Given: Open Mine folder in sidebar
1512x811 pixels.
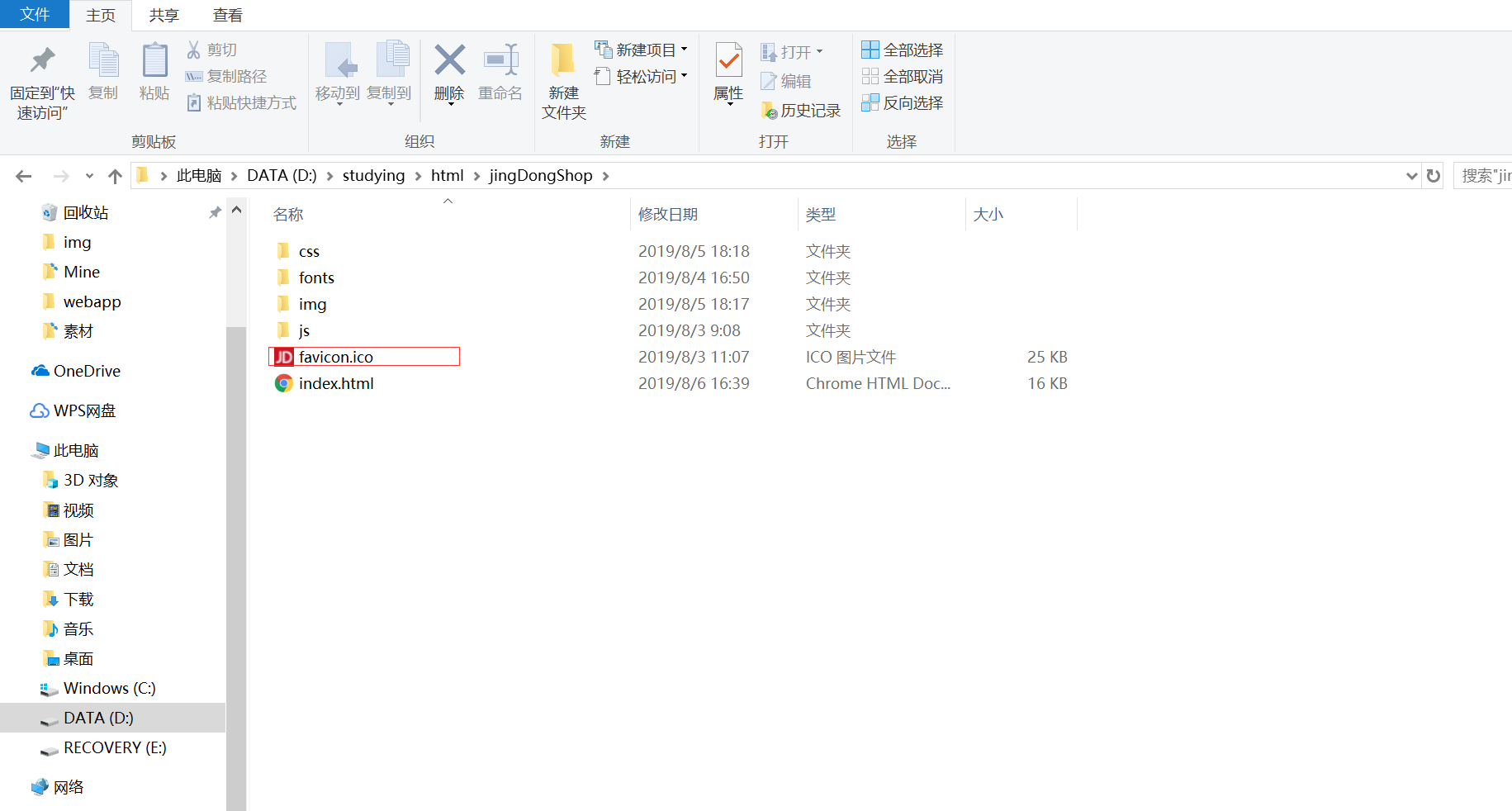Looking at the screenshot, I should [71, 272].
